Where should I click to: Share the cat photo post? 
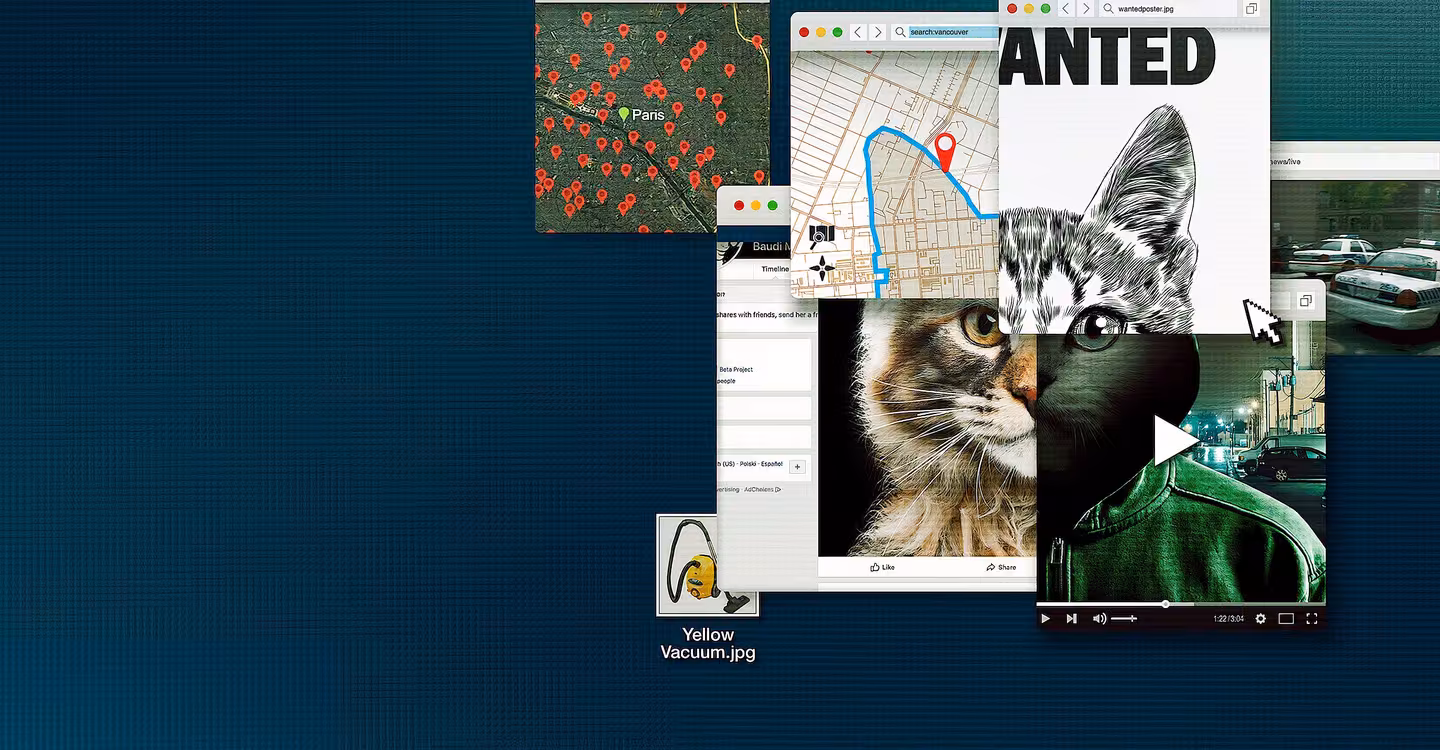[1000, 567]
